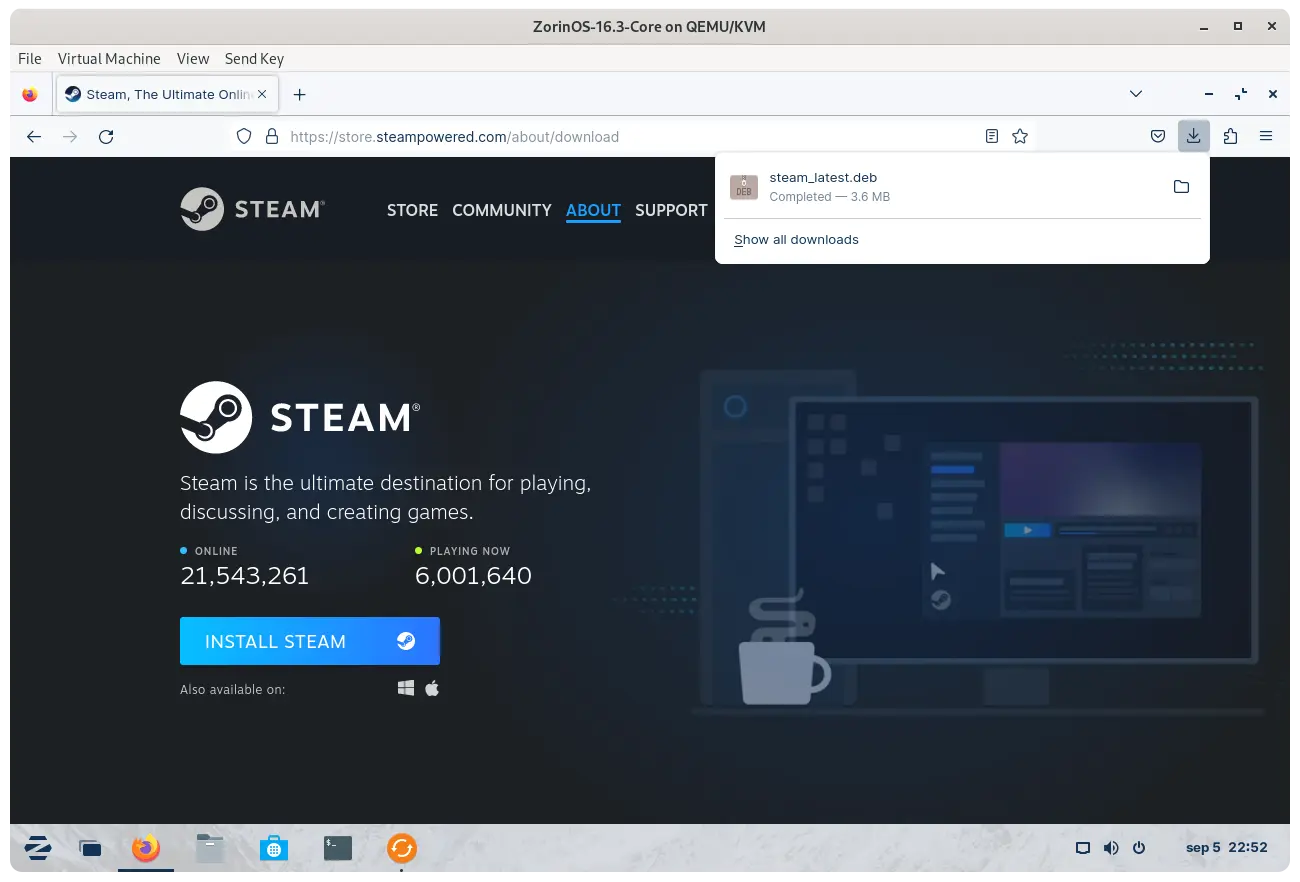The width and height of the screenshot is (1300, 882).
Task: Click the screen tray icon
Action: click(1082, 848)
